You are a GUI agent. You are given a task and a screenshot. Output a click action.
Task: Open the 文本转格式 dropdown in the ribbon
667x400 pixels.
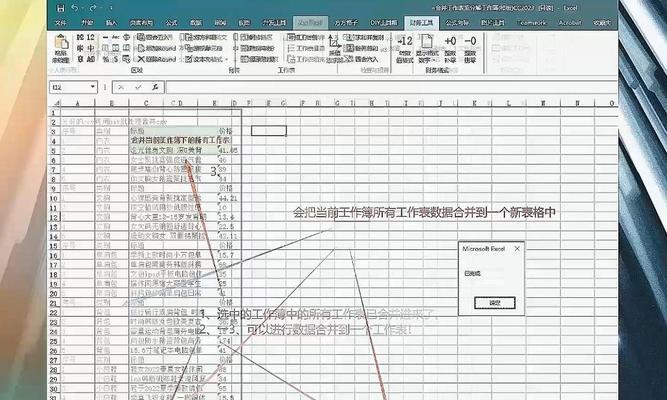tap(207, 59)
